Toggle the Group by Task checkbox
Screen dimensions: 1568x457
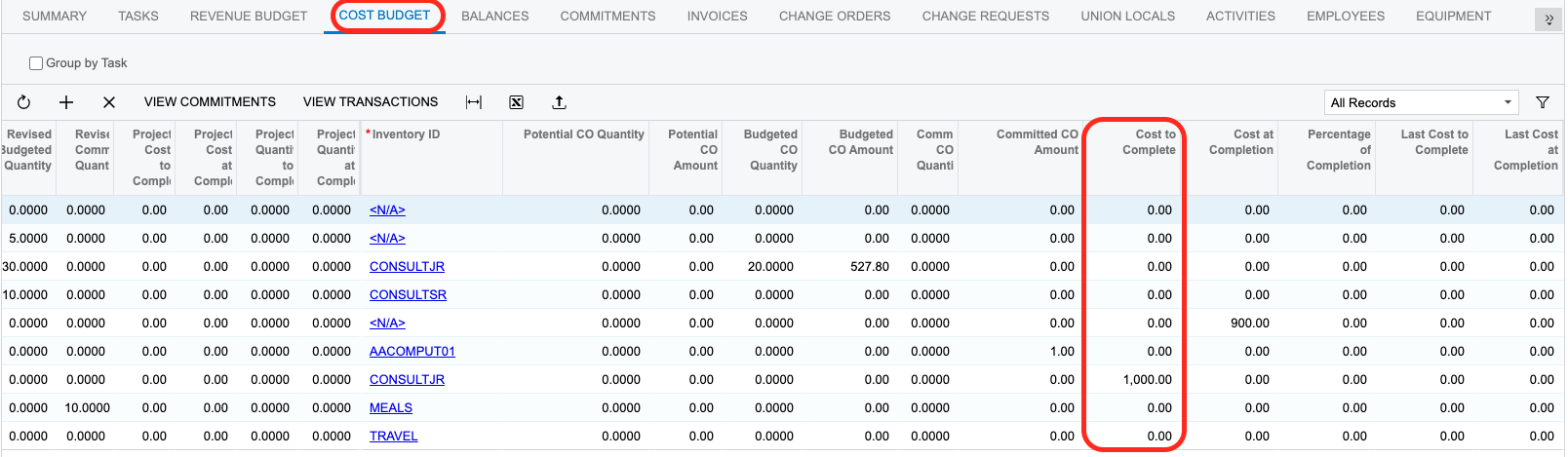36,63
